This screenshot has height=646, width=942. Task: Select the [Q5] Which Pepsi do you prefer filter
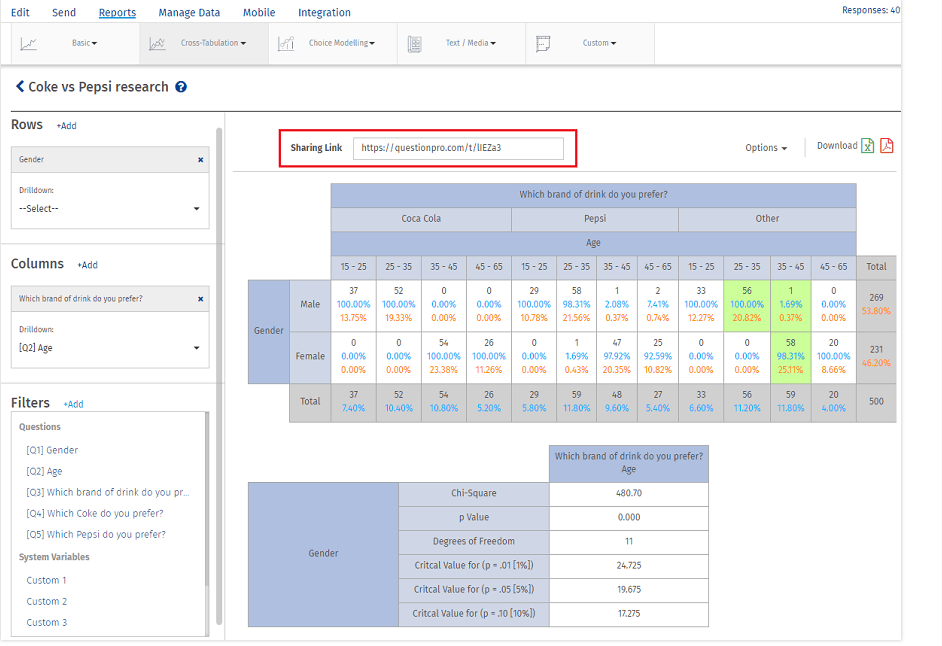coord(96,534)
